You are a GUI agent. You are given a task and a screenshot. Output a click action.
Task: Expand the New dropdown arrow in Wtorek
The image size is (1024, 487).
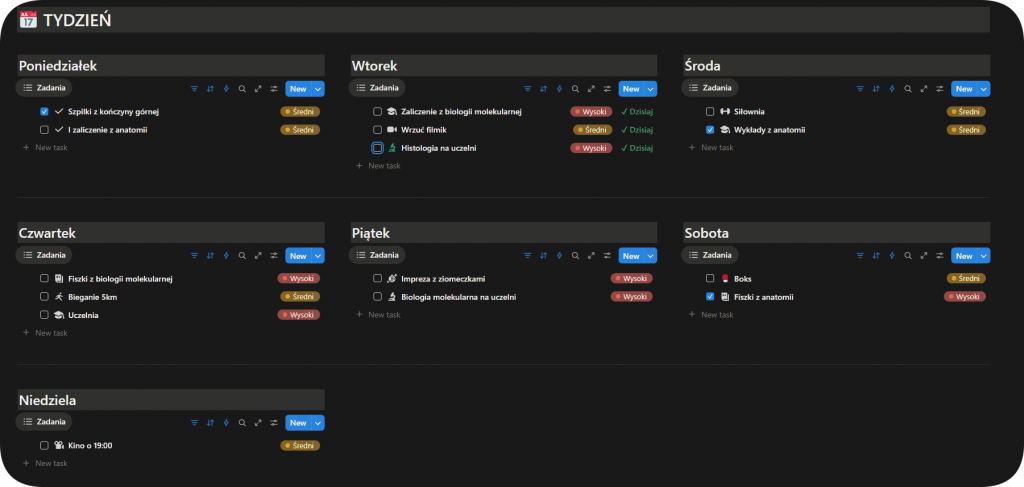click(652, 89)
